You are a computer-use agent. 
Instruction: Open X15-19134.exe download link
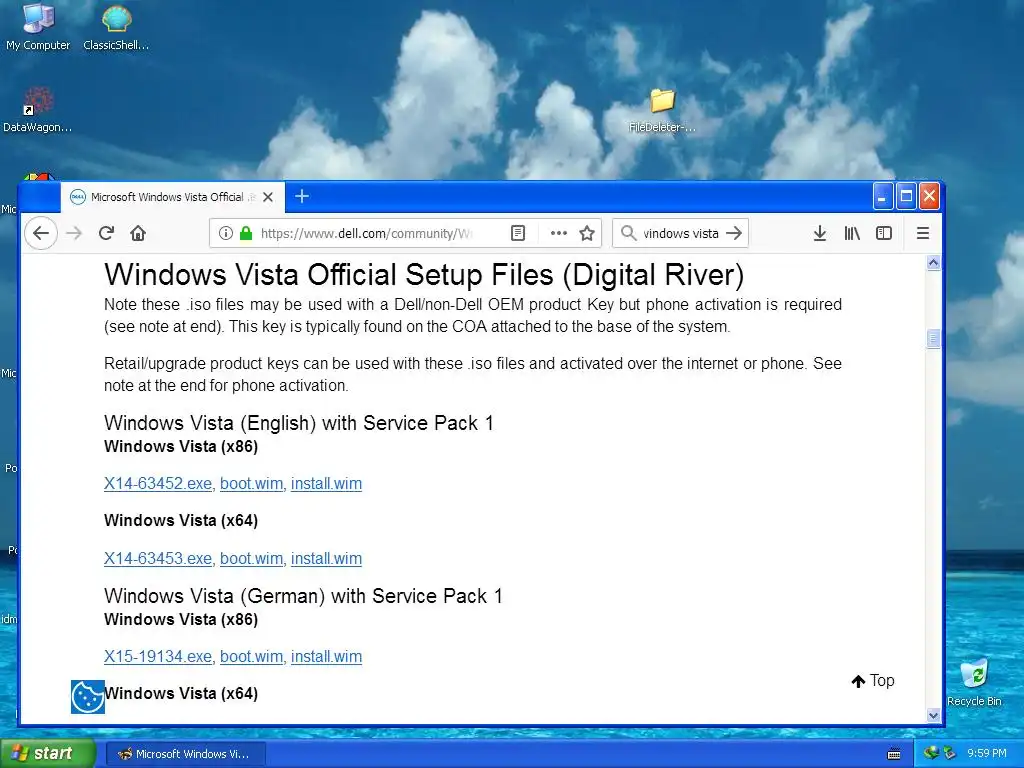158,657
